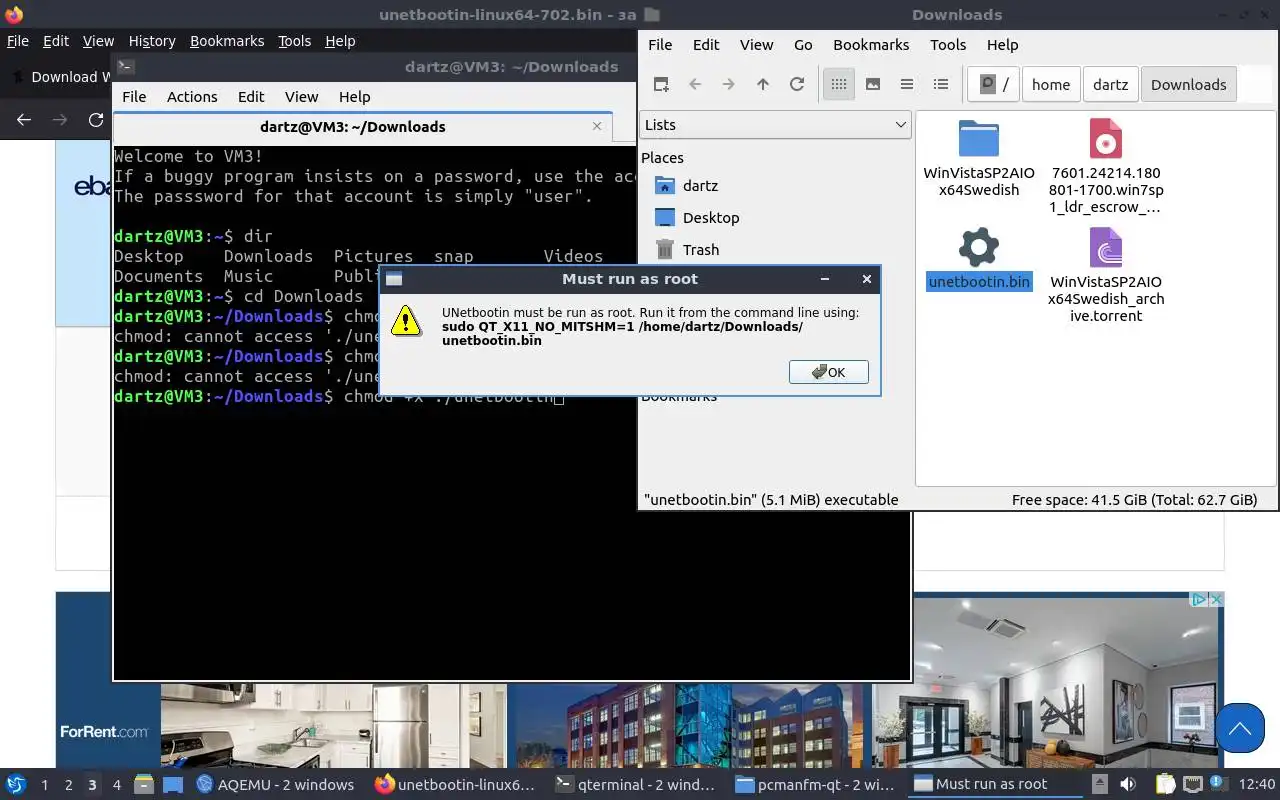Go back in the file manager toolbar
This screenshot has height=800, width=1280.
coord(695,85)
